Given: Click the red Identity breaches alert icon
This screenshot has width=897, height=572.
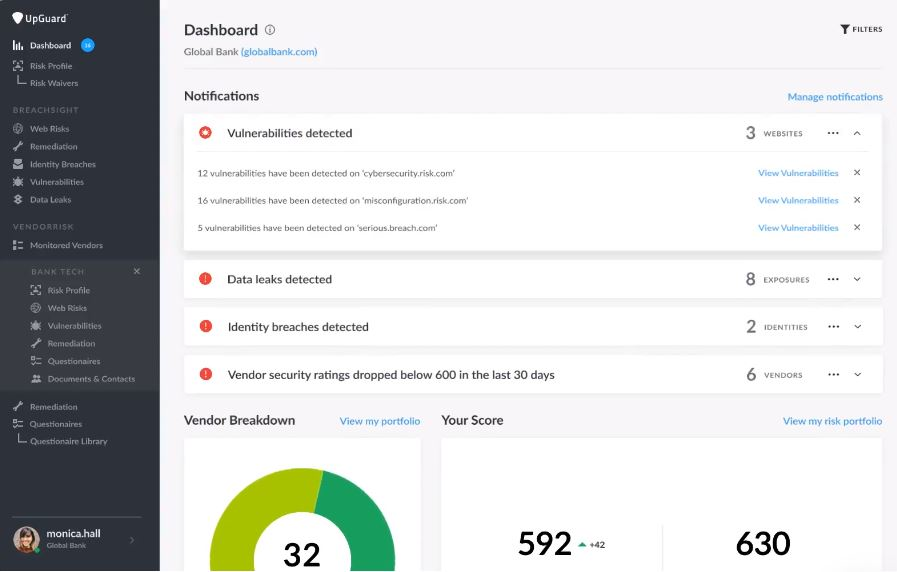Looking at the screenshot, I should coord(205,326).
